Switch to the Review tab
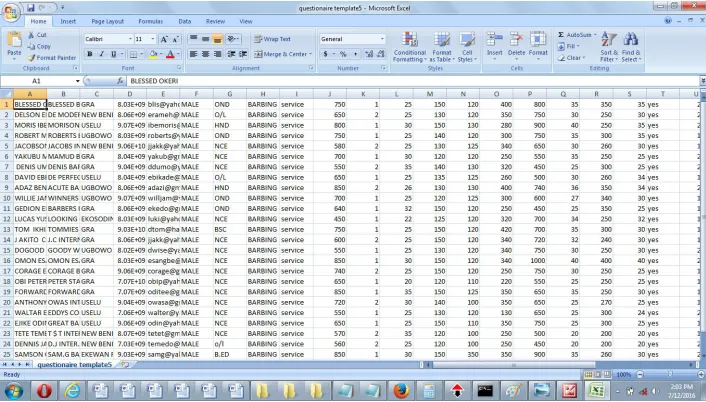This screenshot has height=402, width=706. point(215,21)
